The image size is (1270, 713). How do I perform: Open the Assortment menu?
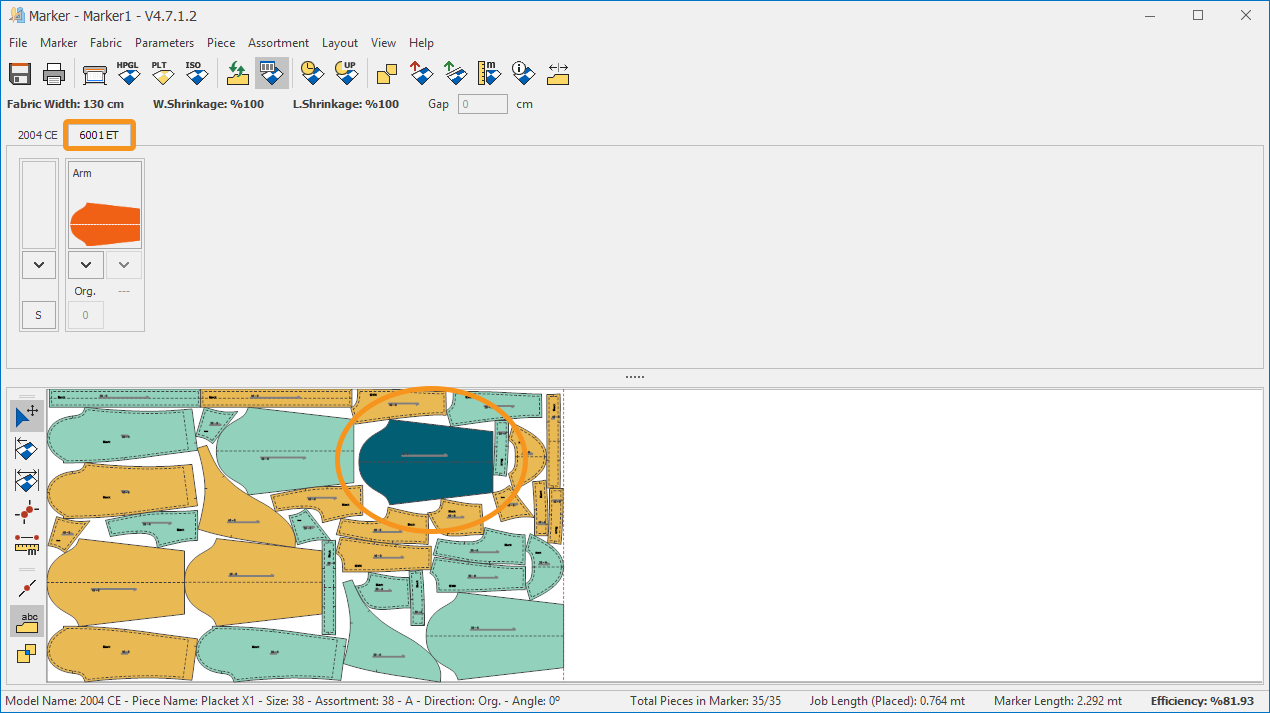point(278,43)
